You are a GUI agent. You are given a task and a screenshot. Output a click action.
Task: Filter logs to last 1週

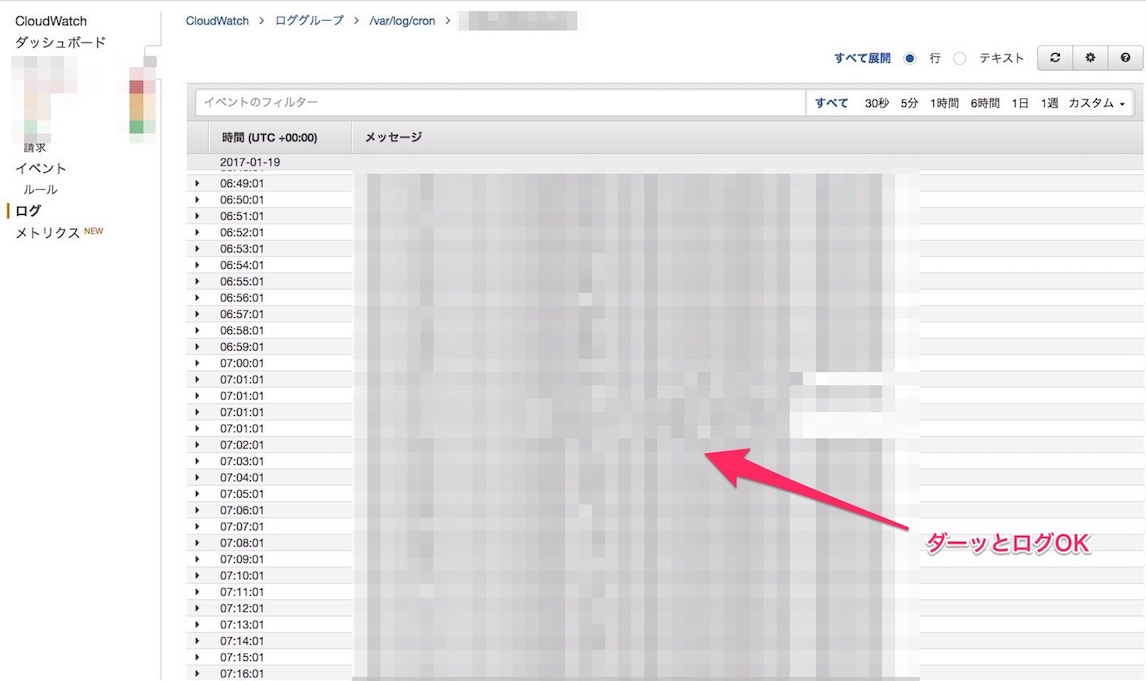1049,103
